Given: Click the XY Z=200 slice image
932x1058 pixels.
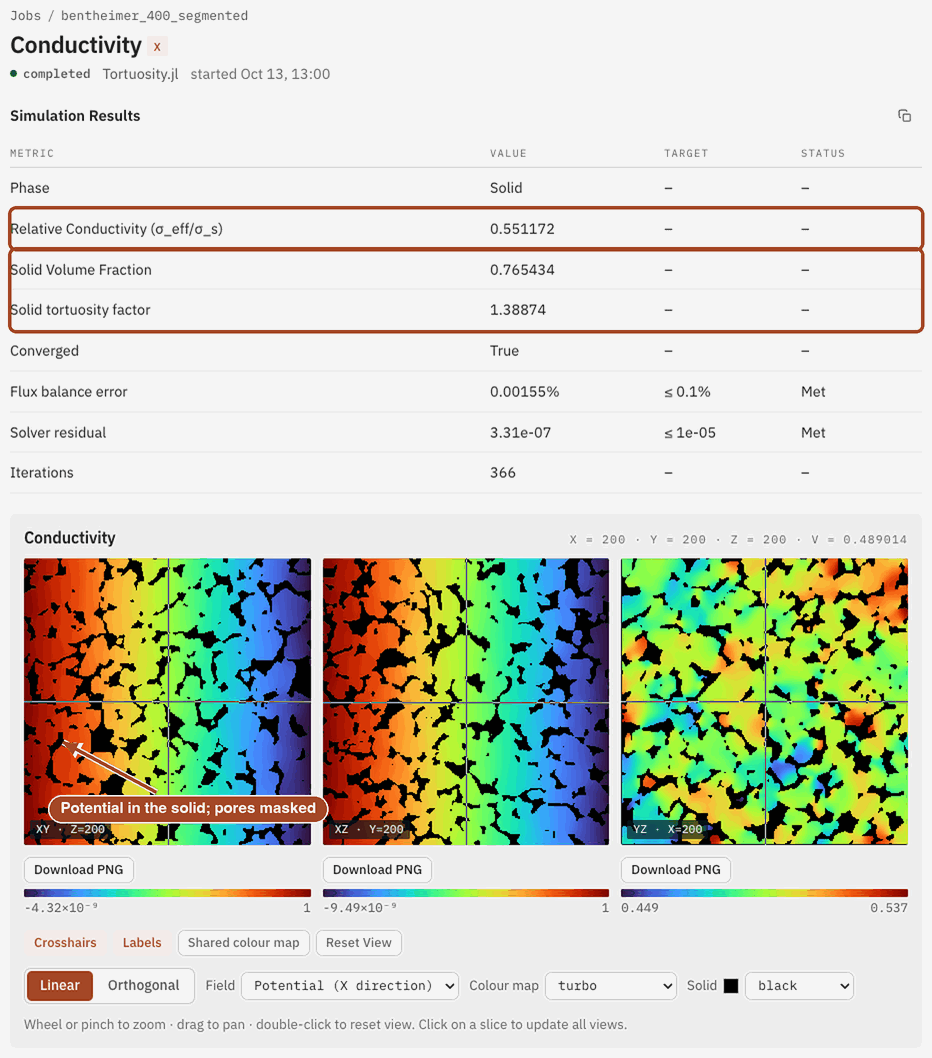Looking at the screenshot, I should [x=167, y=702].
